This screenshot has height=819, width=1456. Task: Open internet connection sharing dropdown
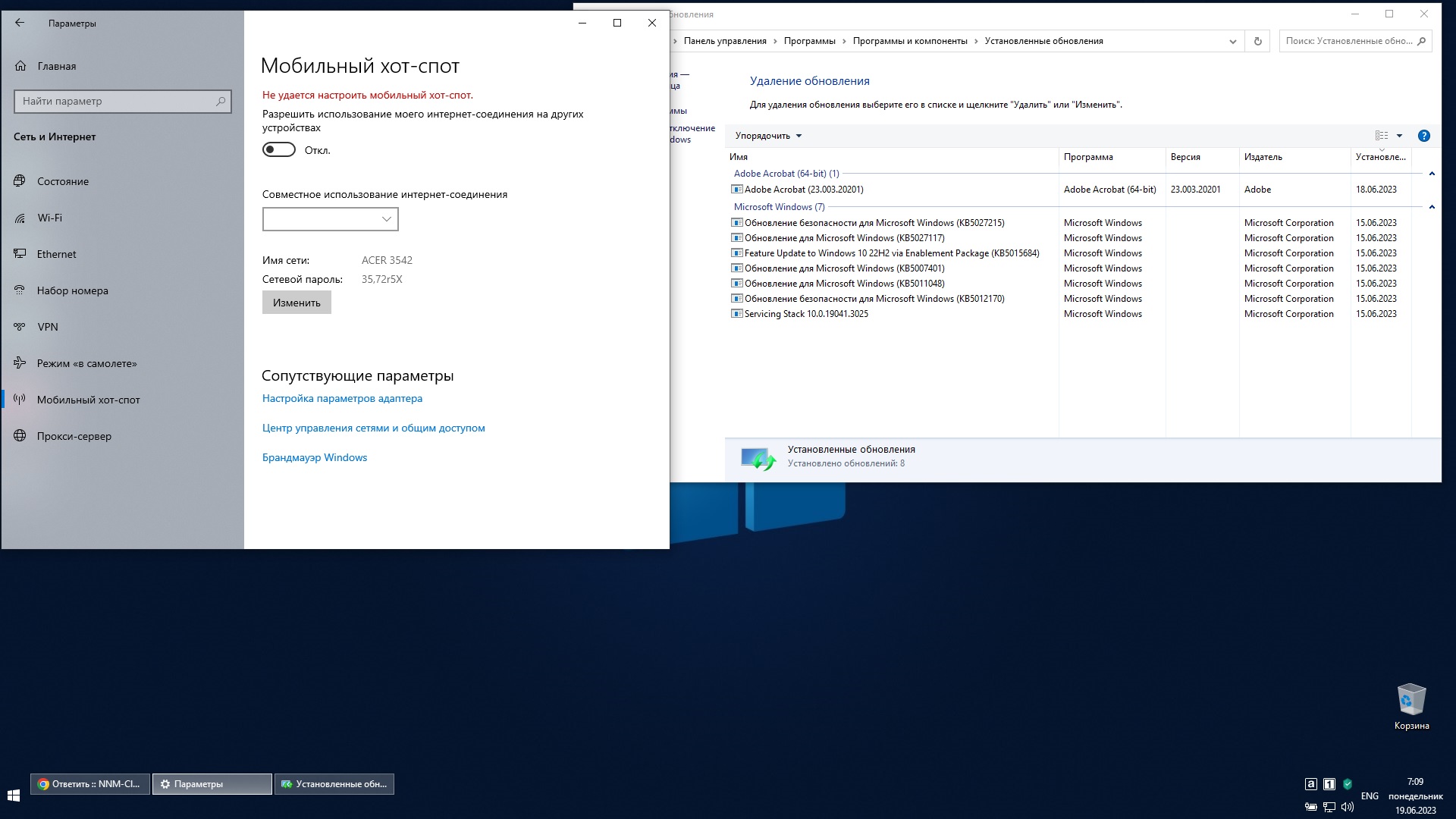[330, 219]
